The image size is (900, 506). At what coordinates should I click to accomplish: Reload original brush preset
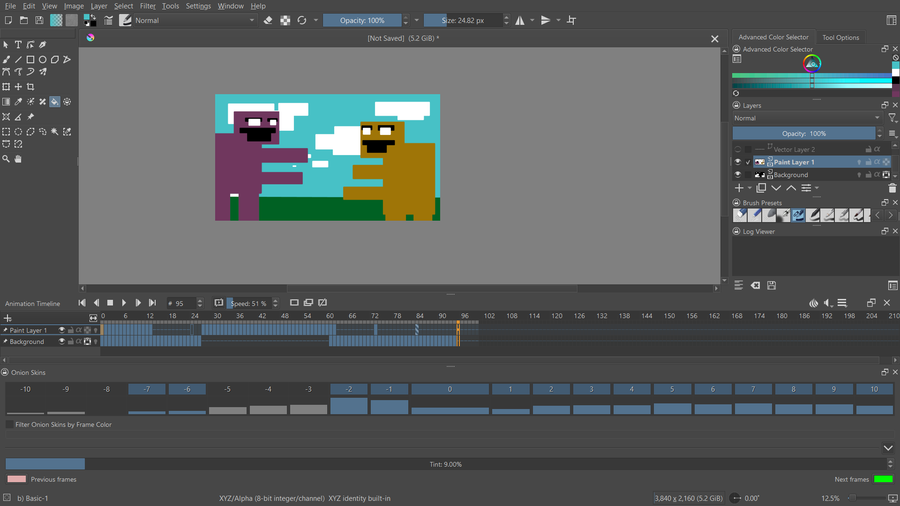tap(302, 20)
